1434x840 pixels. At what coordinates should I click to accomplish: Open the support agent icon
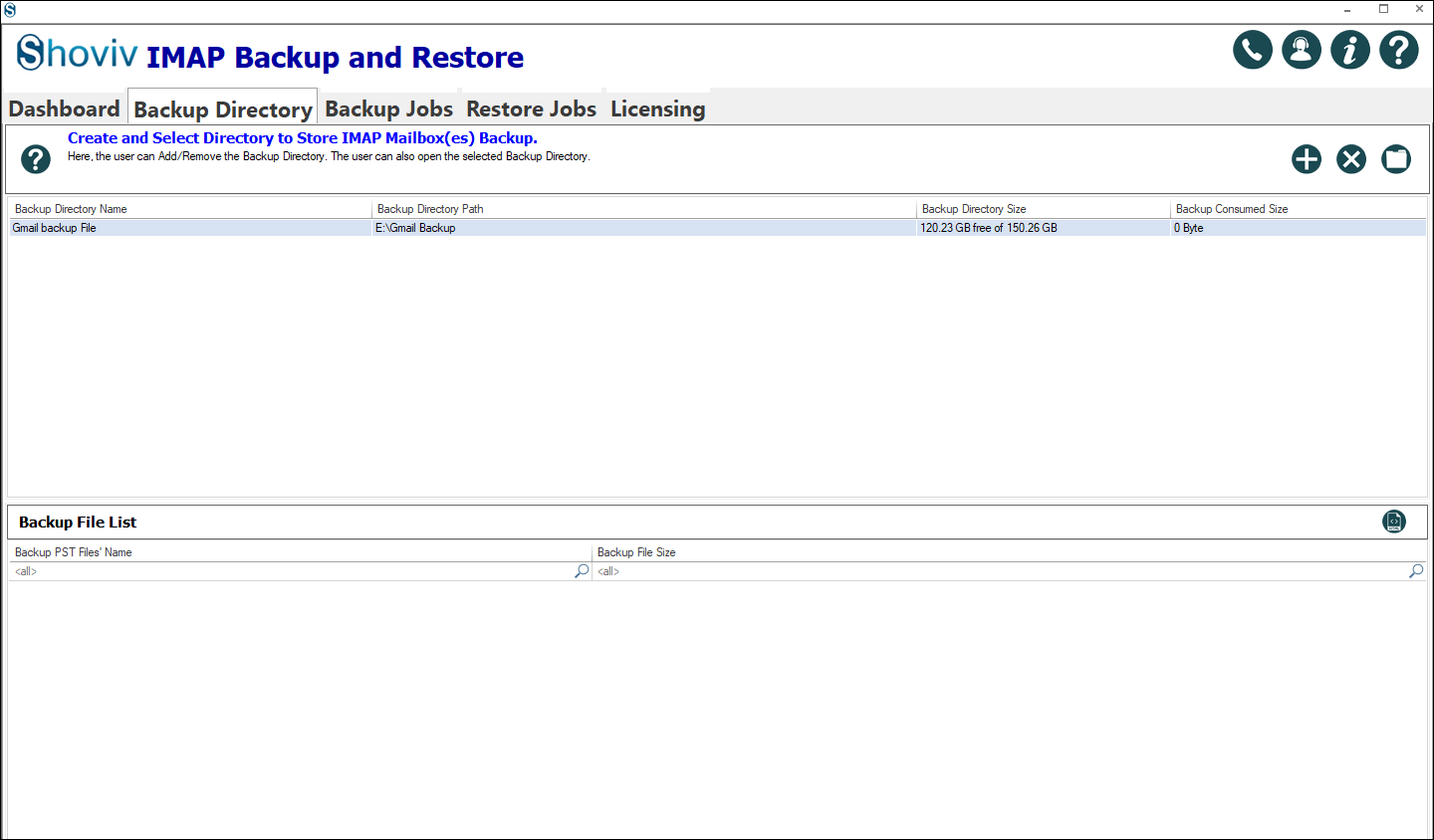[x=1302, y=50]
